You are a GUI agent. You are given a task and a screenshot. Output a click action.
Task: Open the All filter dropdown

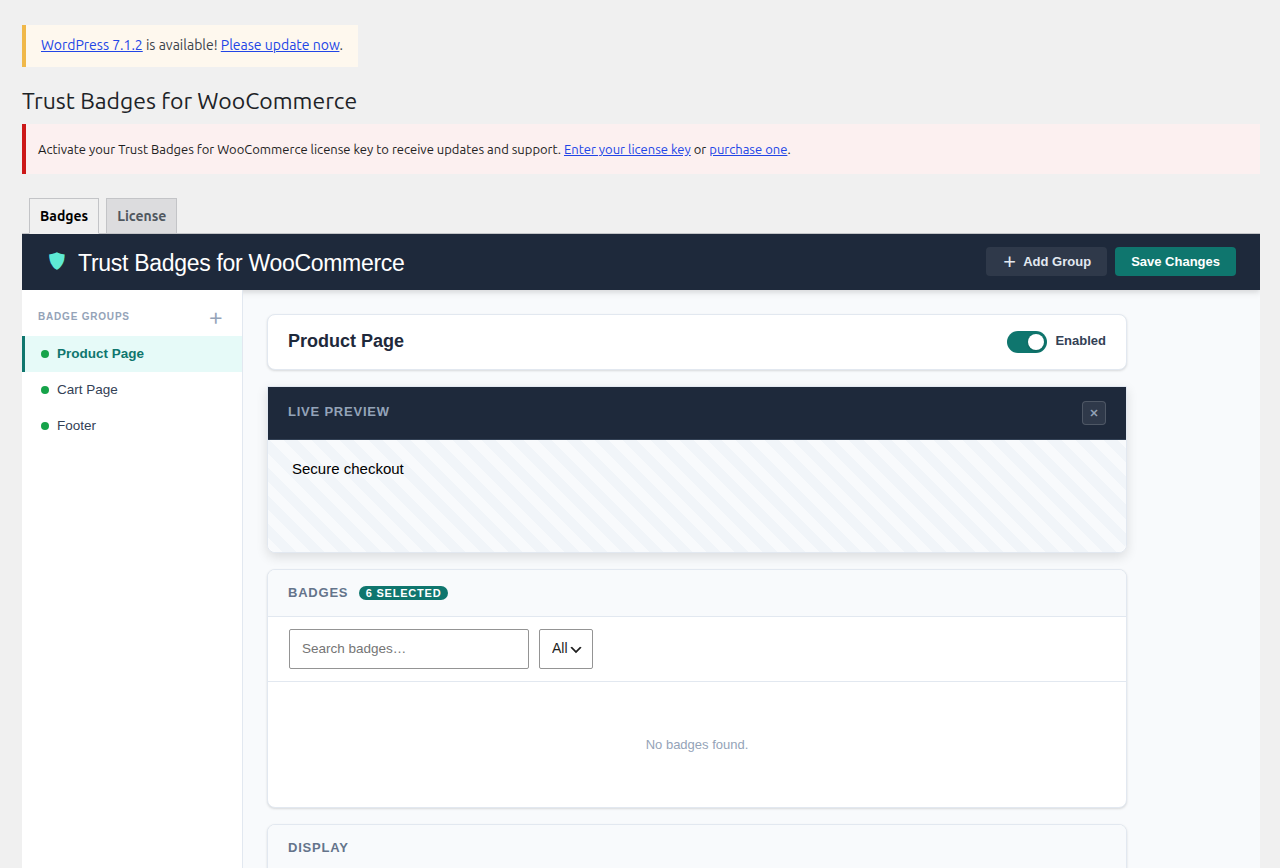coord(566,649)
